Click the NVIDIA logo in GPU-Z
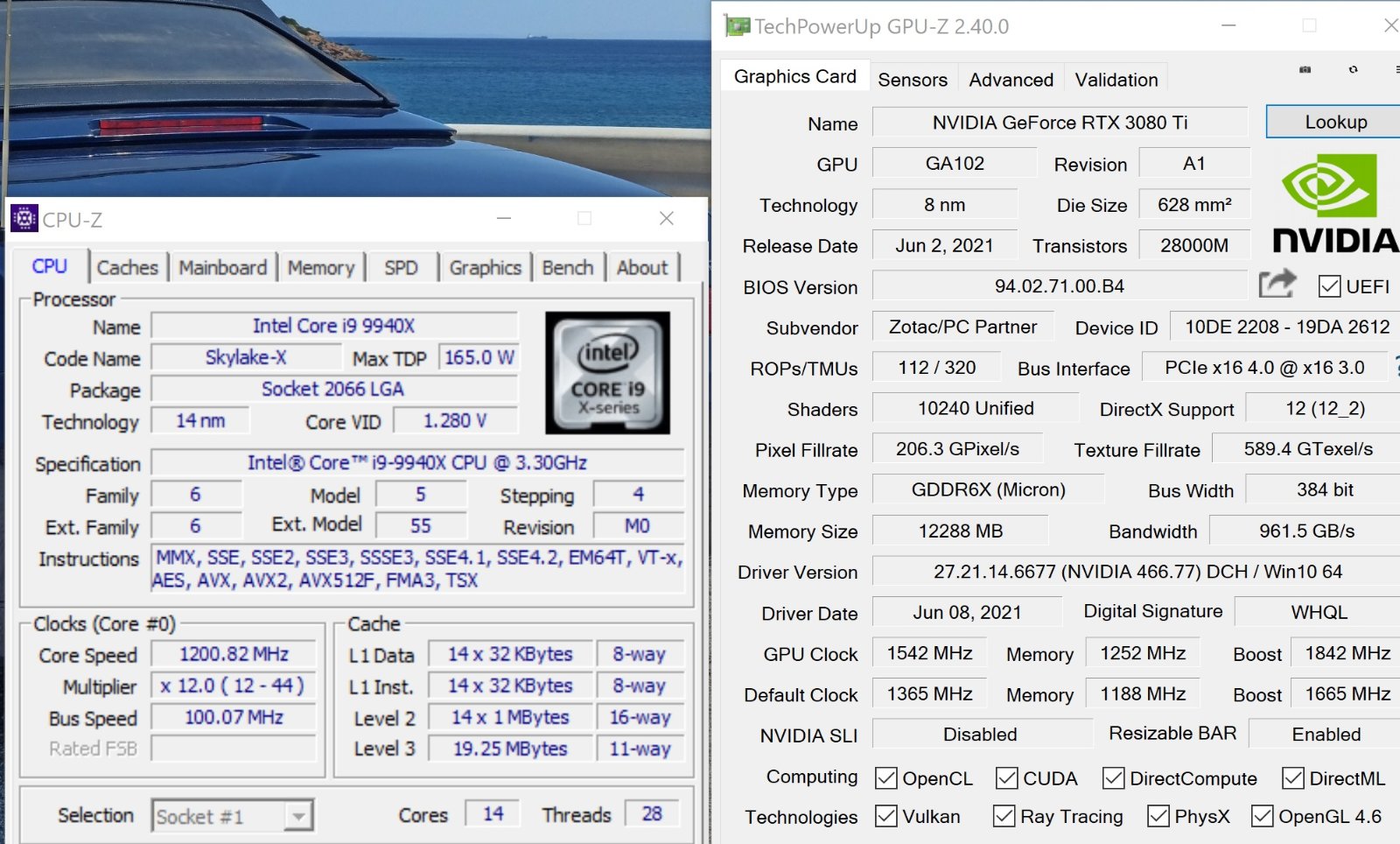The width and height of the screenshot is (1400, 844). click(1335, 203)
